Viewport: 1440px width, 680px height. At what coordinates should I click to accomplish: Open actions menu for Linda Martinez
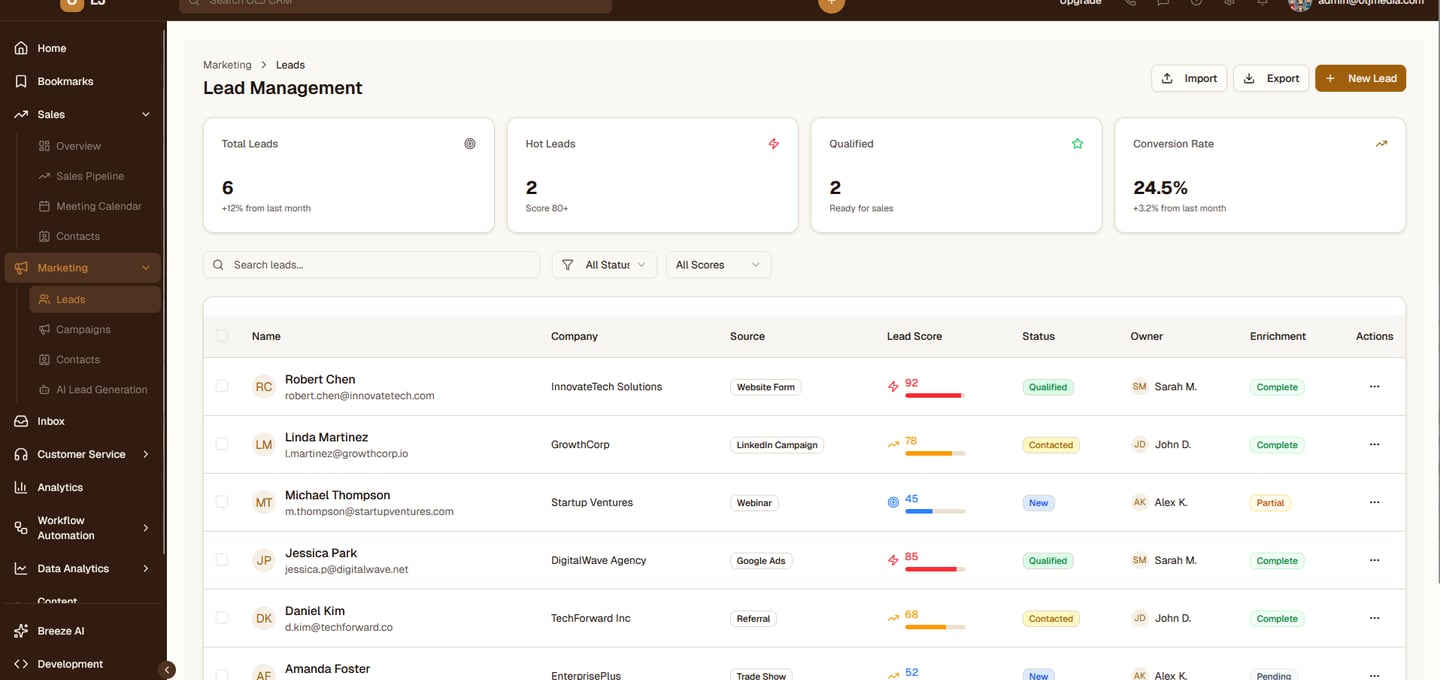click(x=1374, y=445)
